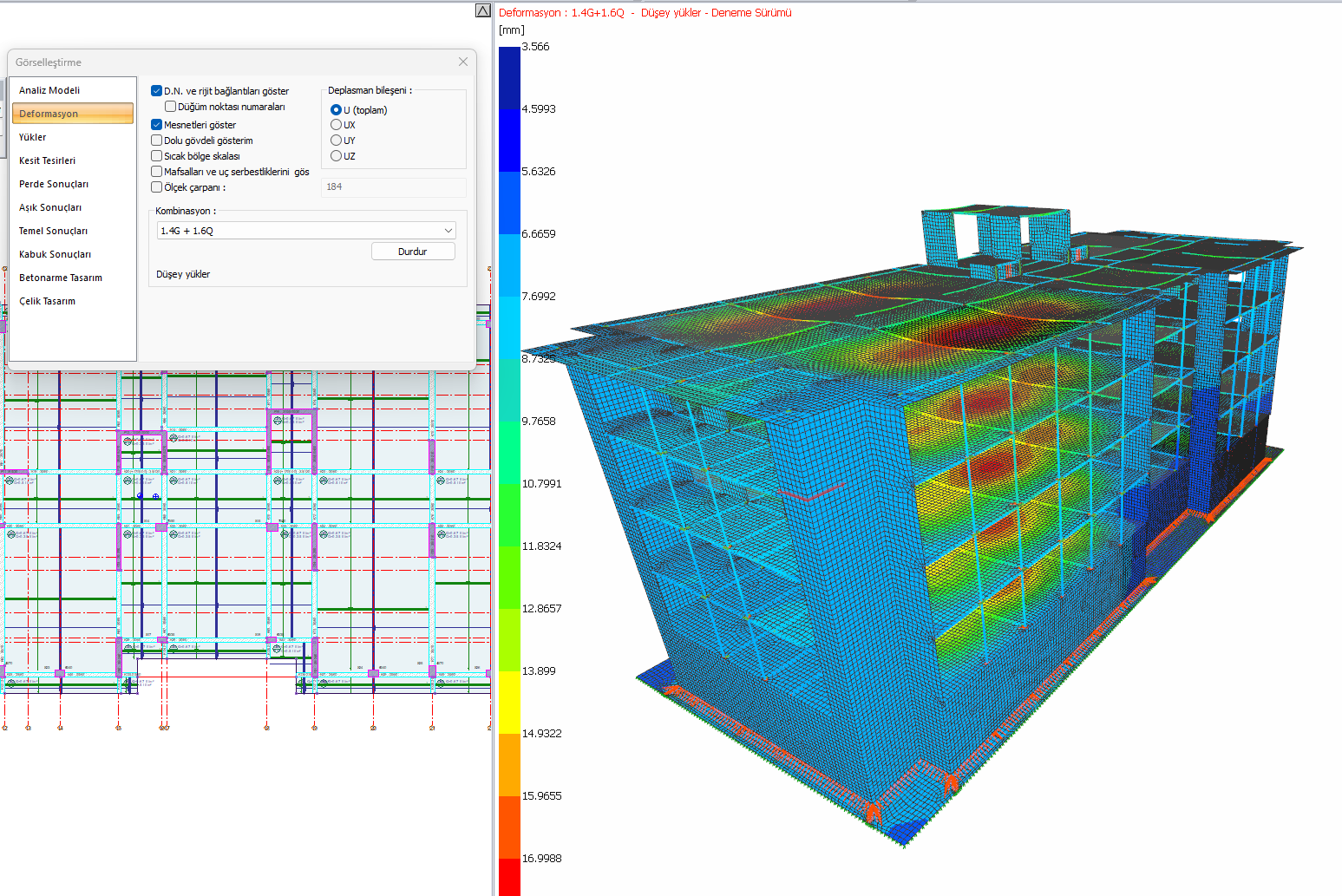Click the scale factor field showing 184
The width and height of the screenshot is (1342, 896).
click(x=394, y=187)
